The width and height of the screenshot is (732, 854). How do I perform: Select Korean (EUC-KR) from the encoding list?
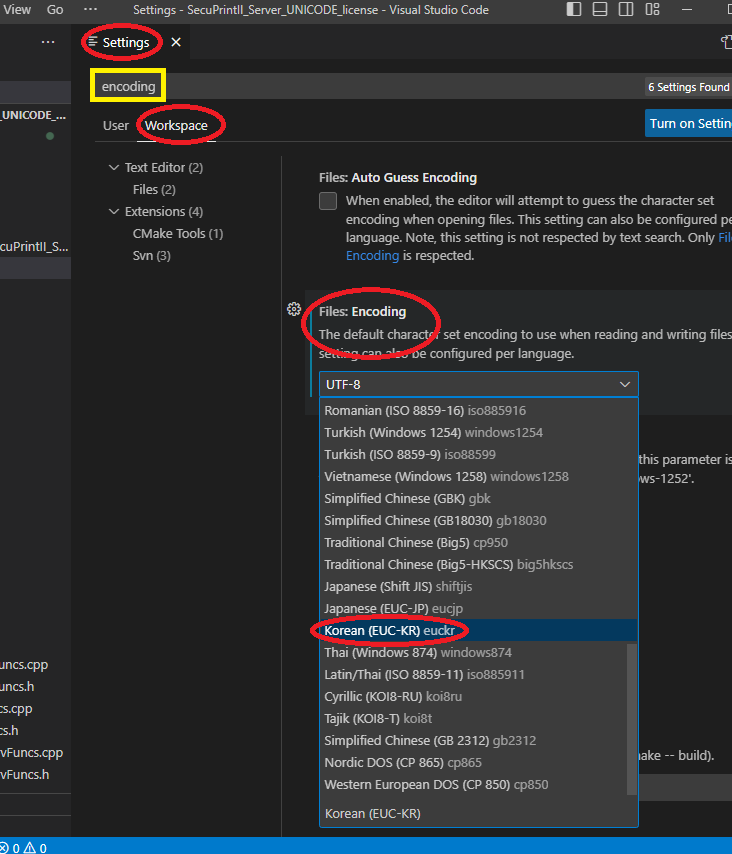pos(390,630)
